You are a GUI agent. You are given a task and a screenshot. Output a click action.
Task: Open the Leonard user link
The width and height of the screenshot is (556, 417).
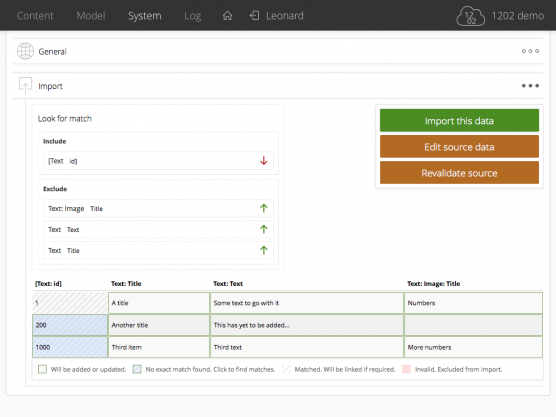pos(285,16)
